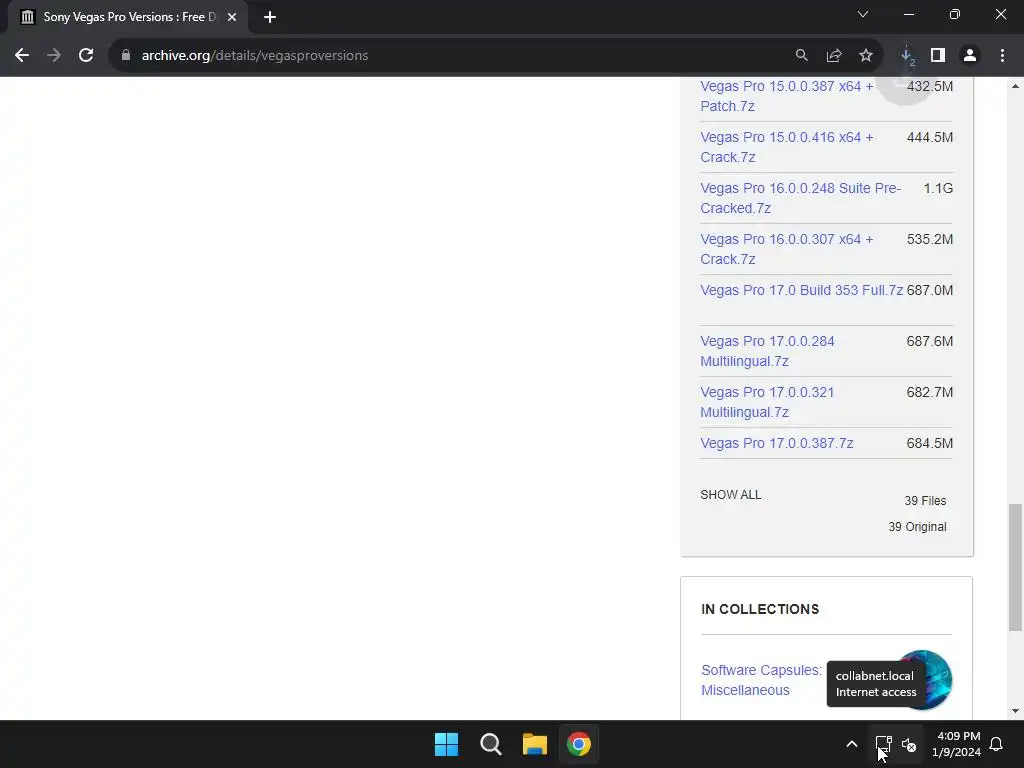Download Vegas Pro 17.0 Build 353 Full.7z
The image size is (1024, 768).
(801, 290)
